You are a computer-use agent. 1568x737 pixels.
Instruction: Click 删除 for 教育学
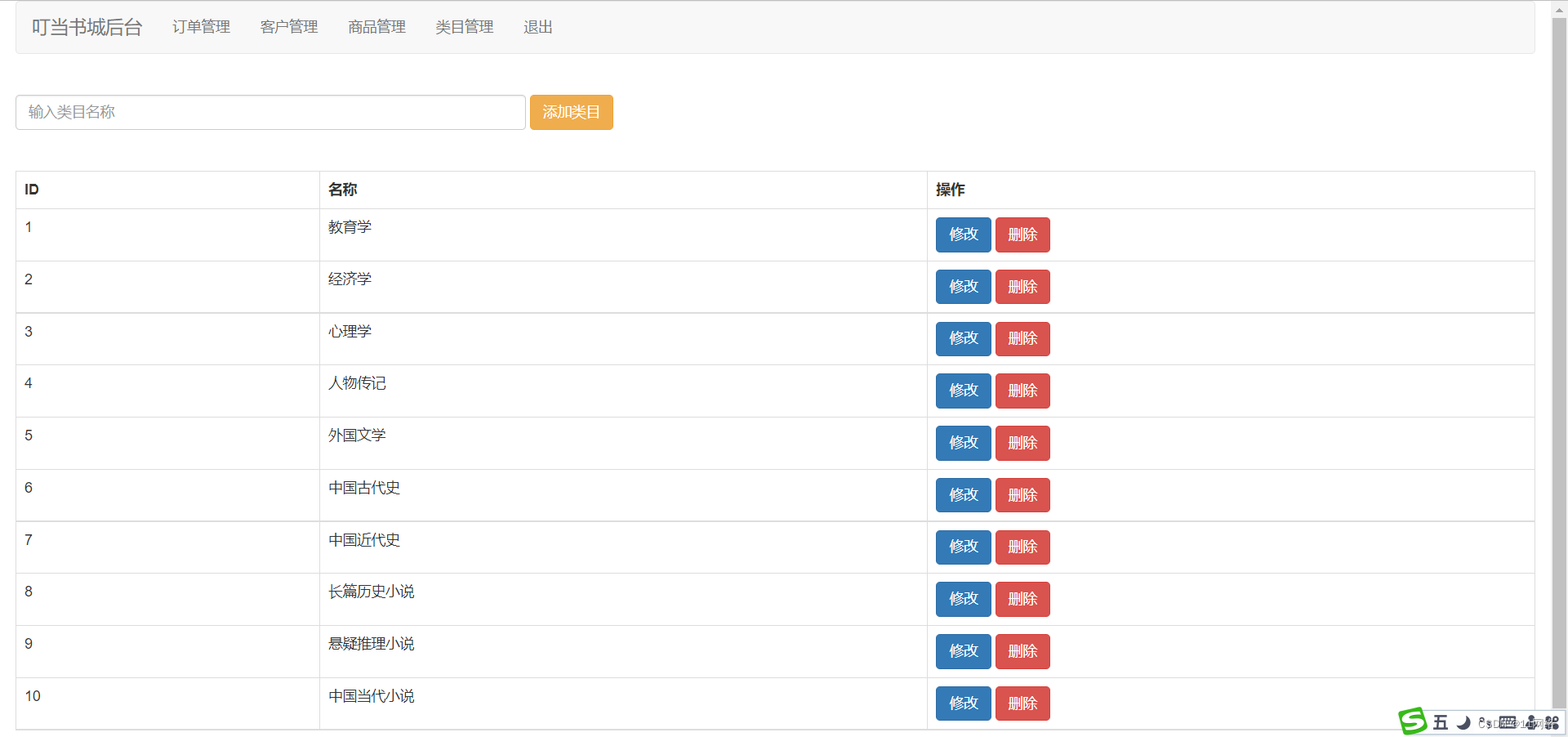pyautogui.click(x=1022, y=234)
